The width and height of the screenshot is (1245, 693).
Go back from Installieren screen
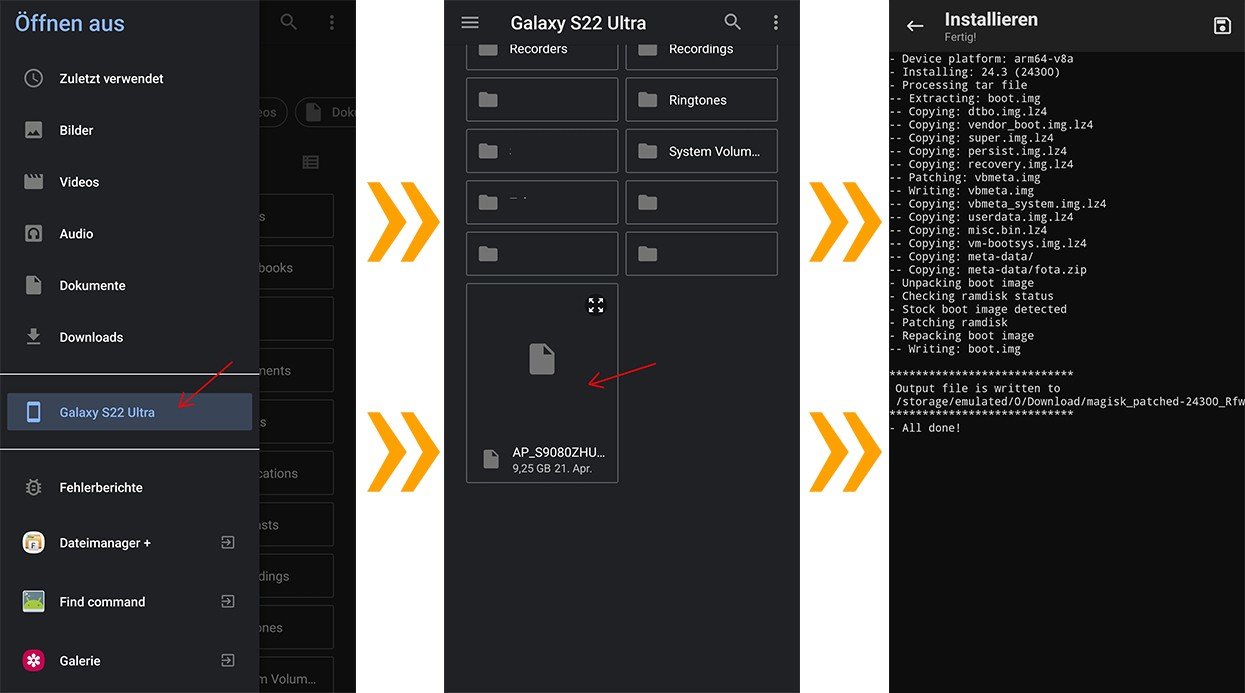tap(914, 26)
